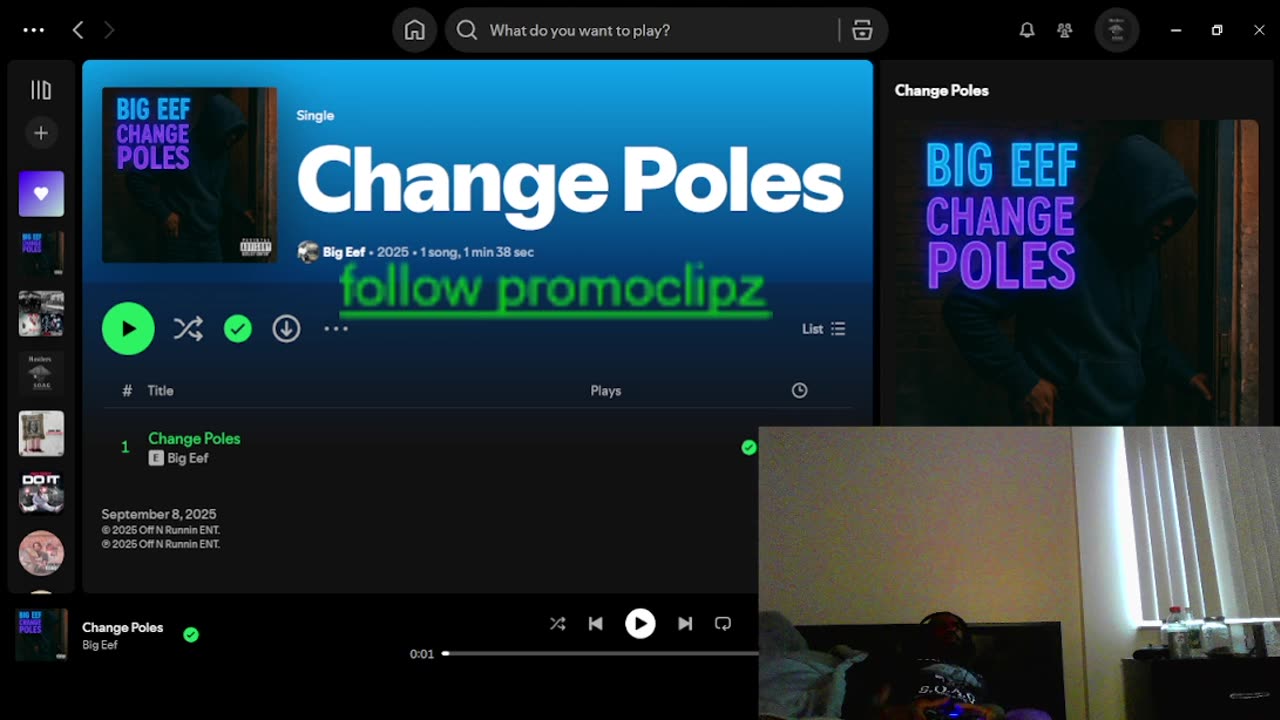Seek on the playback progress bar
This screenshot has height=720, width=1280.
[600, 654]
